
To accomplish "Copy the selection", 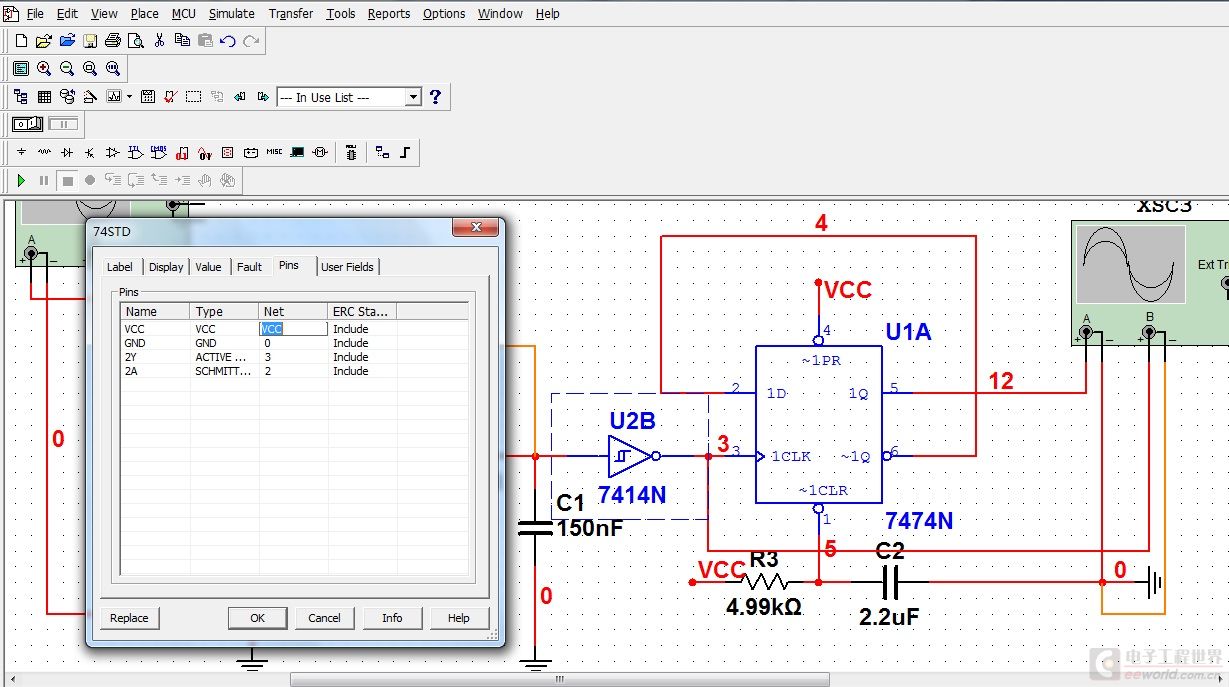I will (182, 41).
